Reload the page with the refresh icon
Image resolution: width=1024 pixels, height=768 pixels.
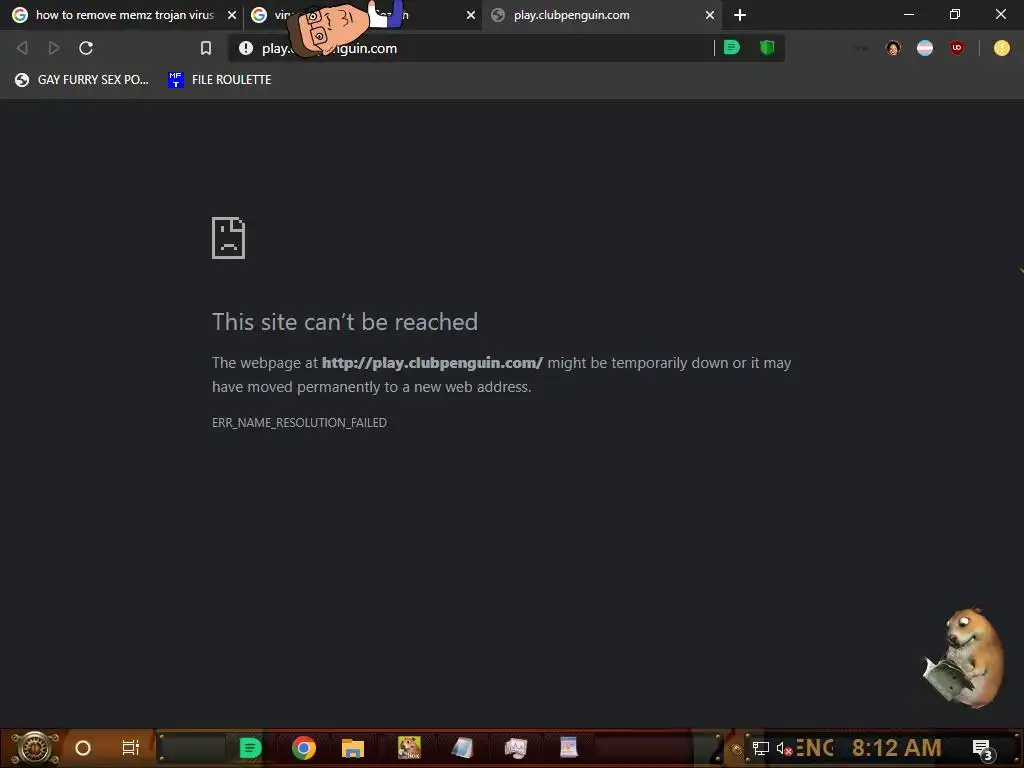(x=86, y=48)
